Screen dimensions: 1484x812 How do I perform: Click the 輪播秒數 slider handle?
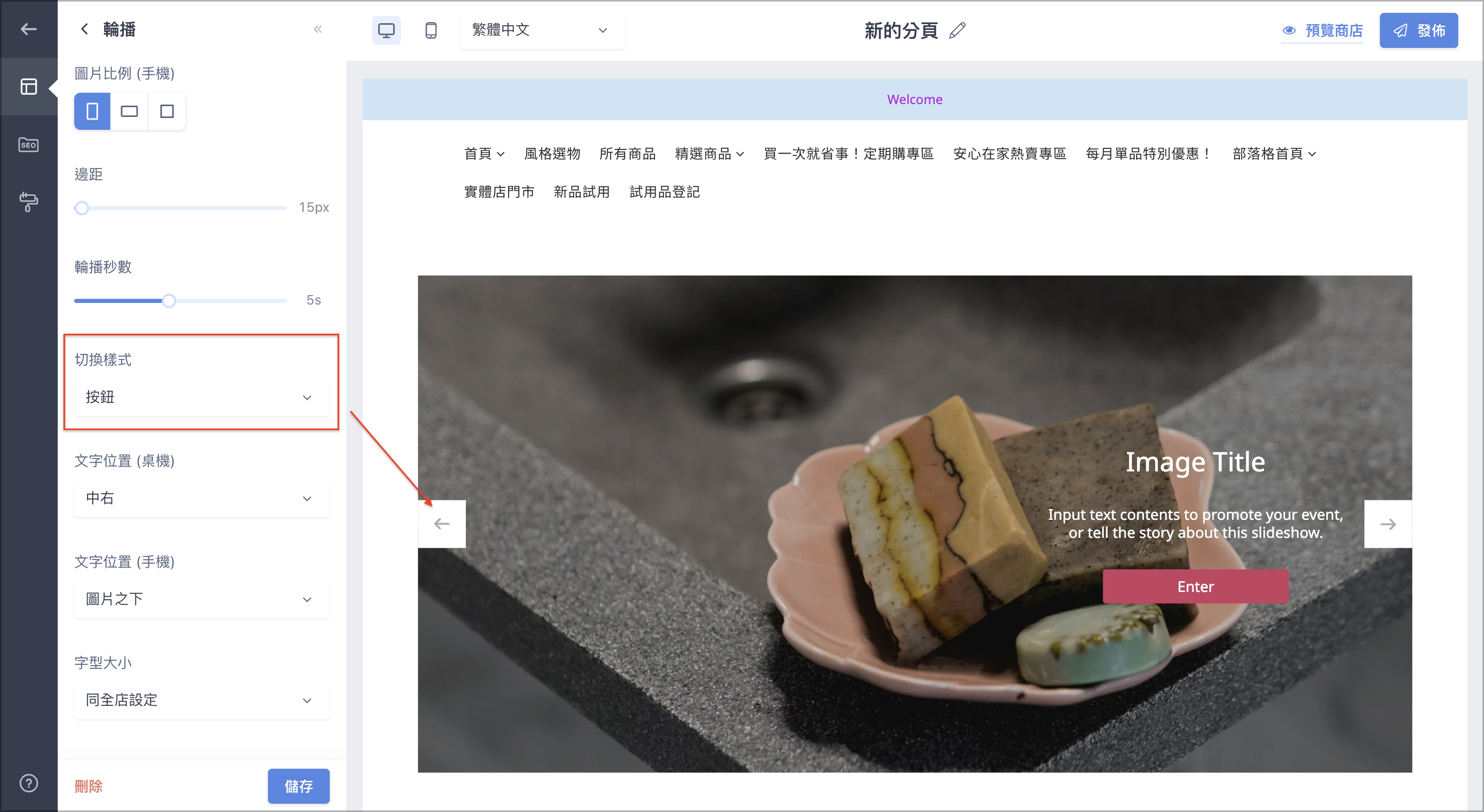(x=168, y=300)
